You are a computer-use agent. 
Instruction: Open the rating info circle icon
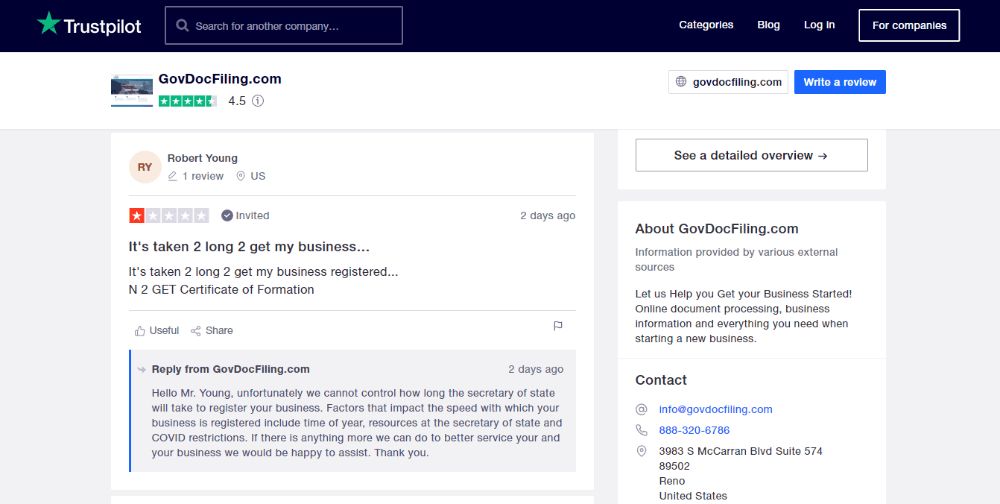coord(258,101)
